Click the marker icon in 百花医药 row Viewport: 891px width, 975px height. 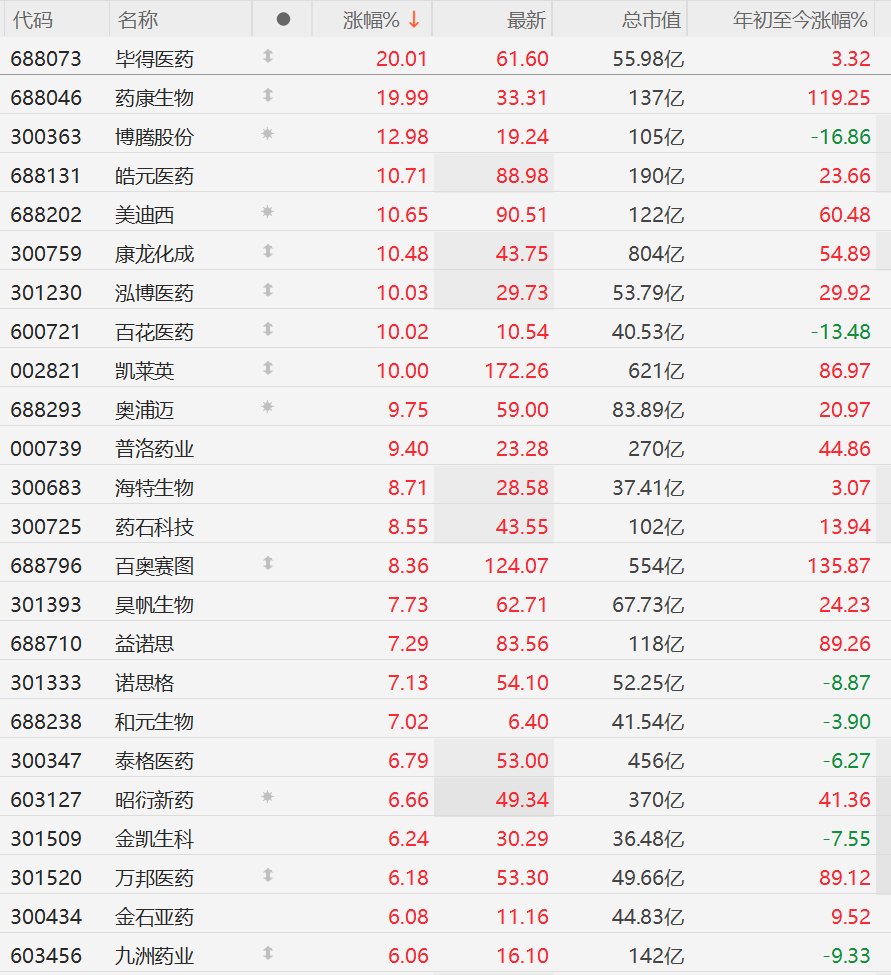click(268, 329)
